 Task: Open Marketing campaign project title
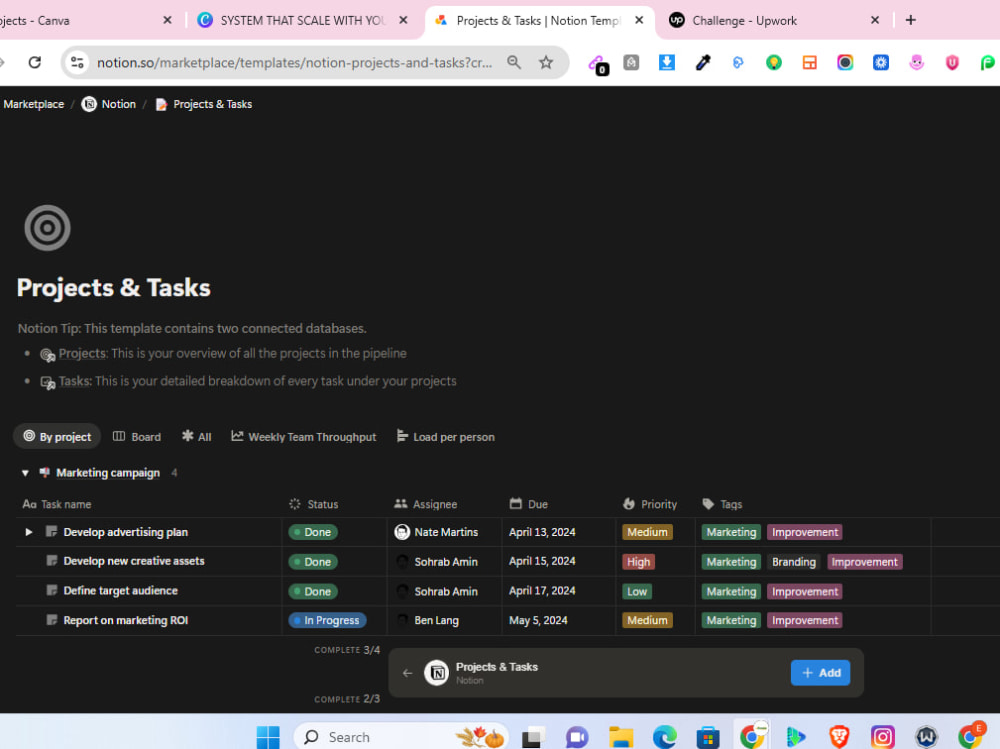click(108, 473)
